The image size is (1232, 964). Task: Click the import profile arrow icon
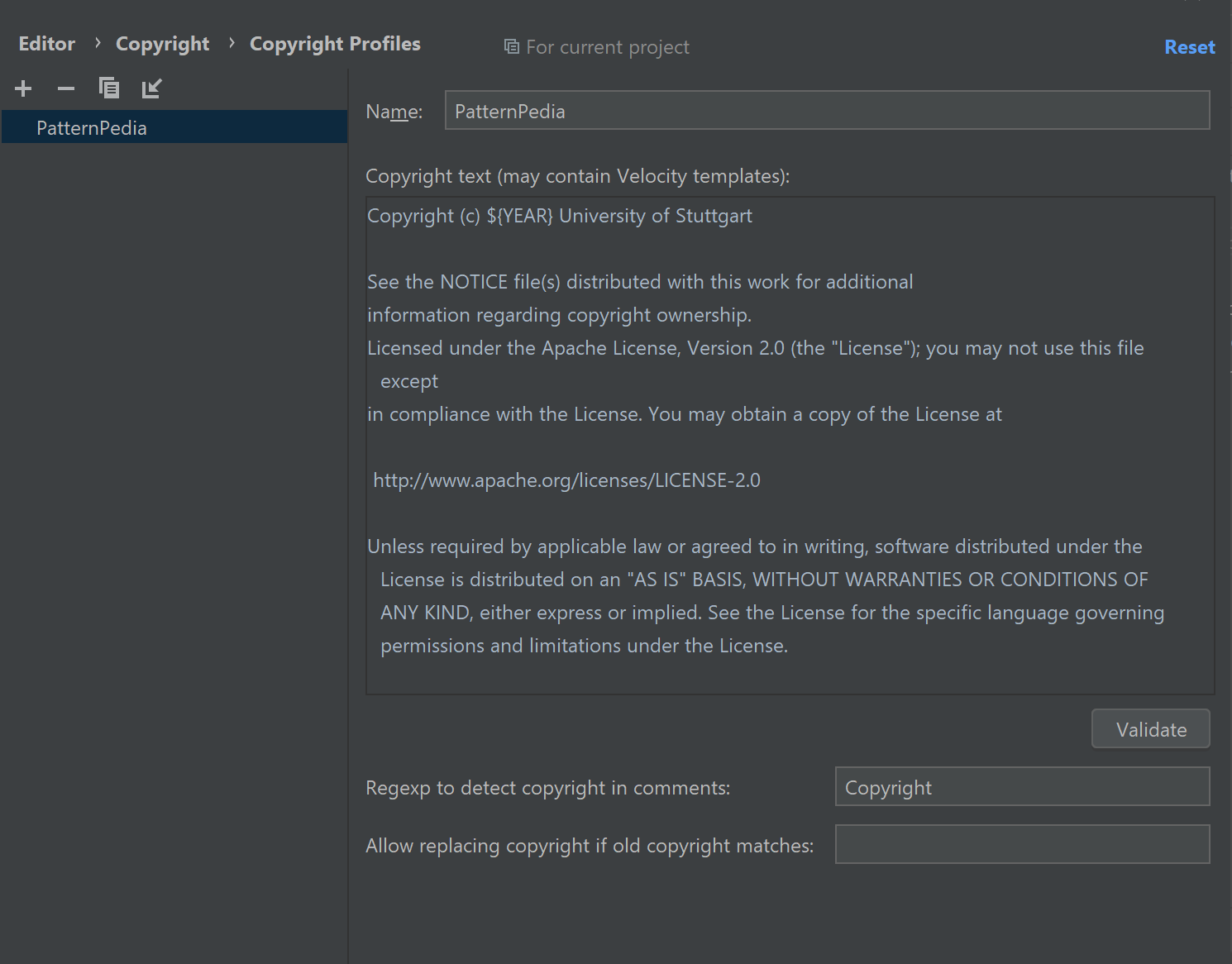tap(151, 88)
